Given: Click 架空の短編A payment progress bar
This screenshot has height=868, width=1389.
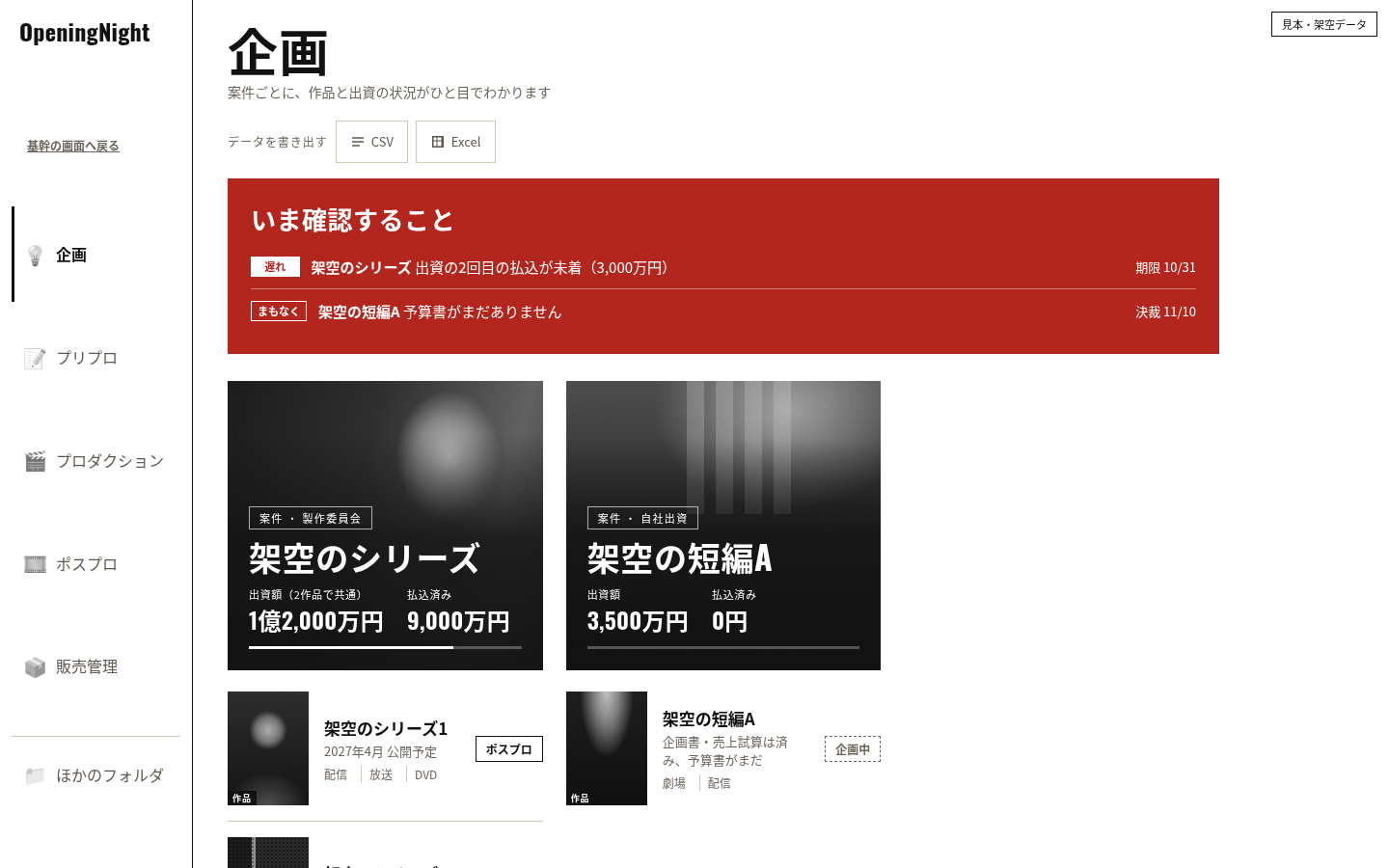Looking at the screenshot, I should 723,647.
